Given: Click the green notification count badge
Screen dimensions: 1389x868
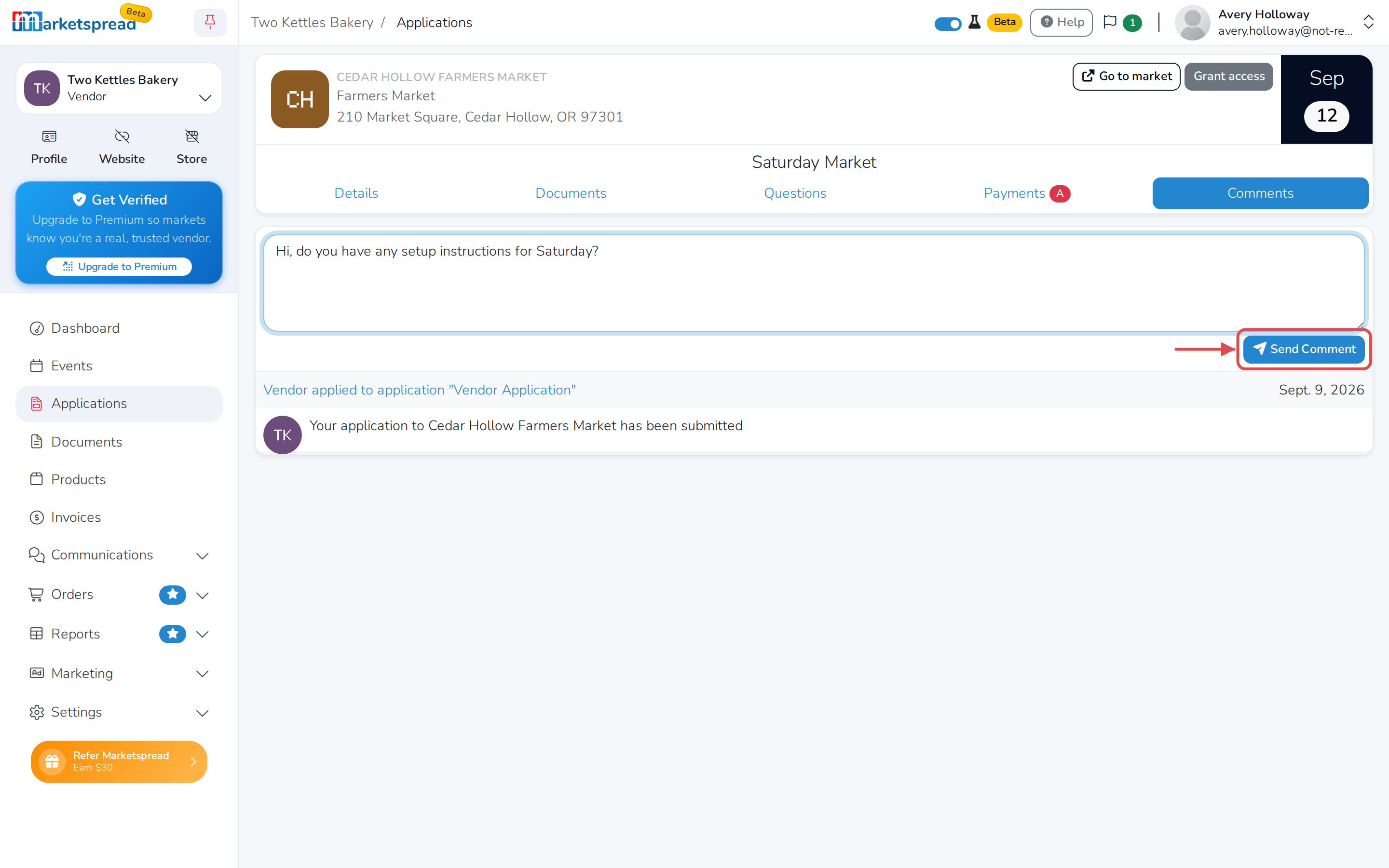Looking at the screenshot, I should point(1132,23).
